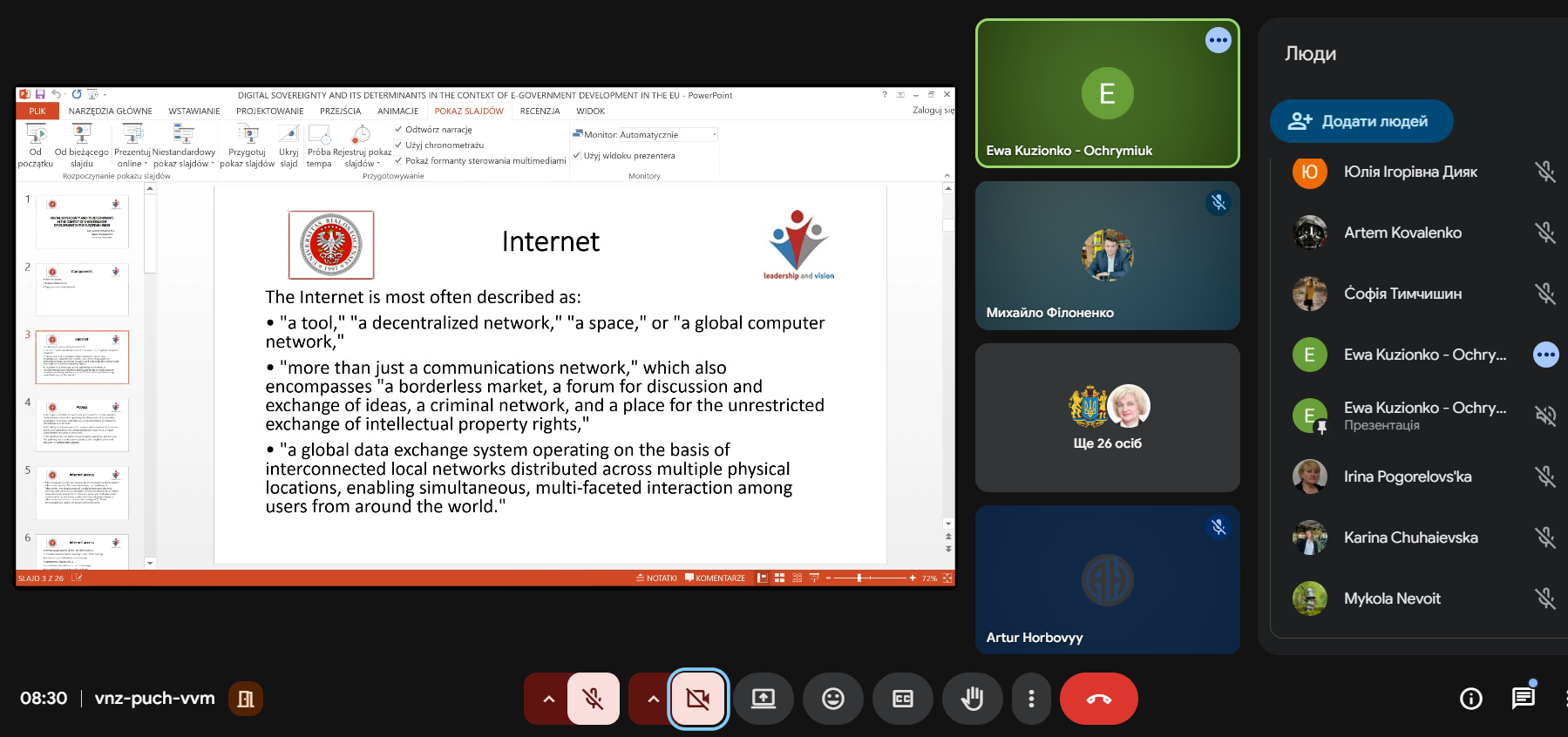Screen dimensions: 1568x737
Task: Click 'Od początku' slideshow start icon
Action: 36,134
